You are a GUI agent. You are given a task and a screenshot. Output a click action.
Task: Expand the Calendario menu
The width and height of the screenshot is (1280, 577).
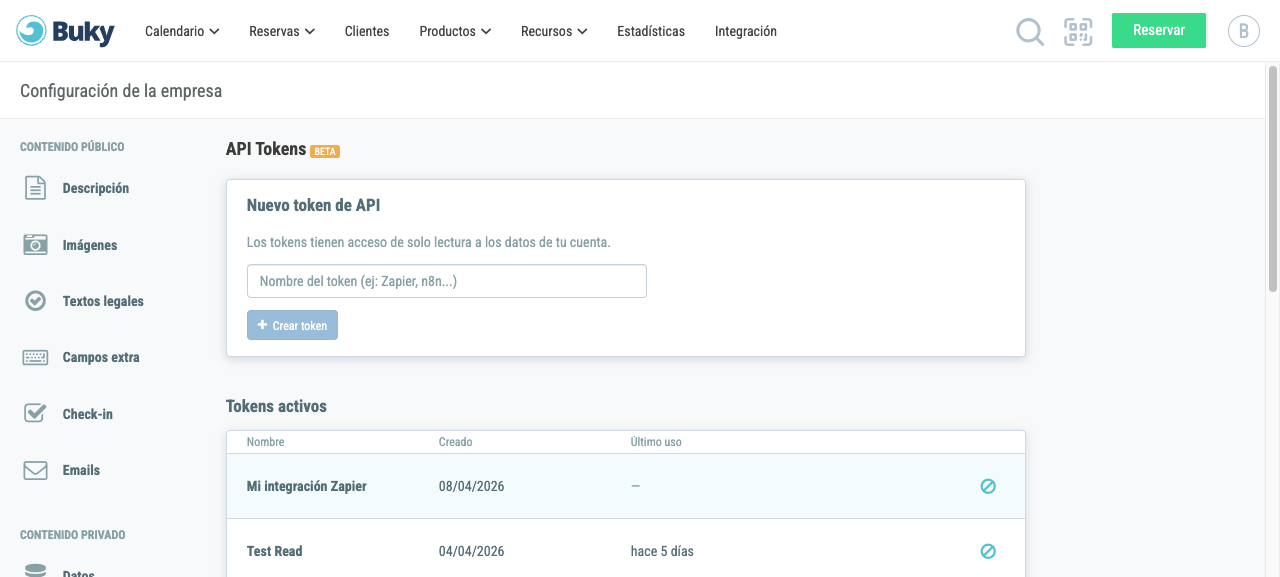tap(182, 31)
